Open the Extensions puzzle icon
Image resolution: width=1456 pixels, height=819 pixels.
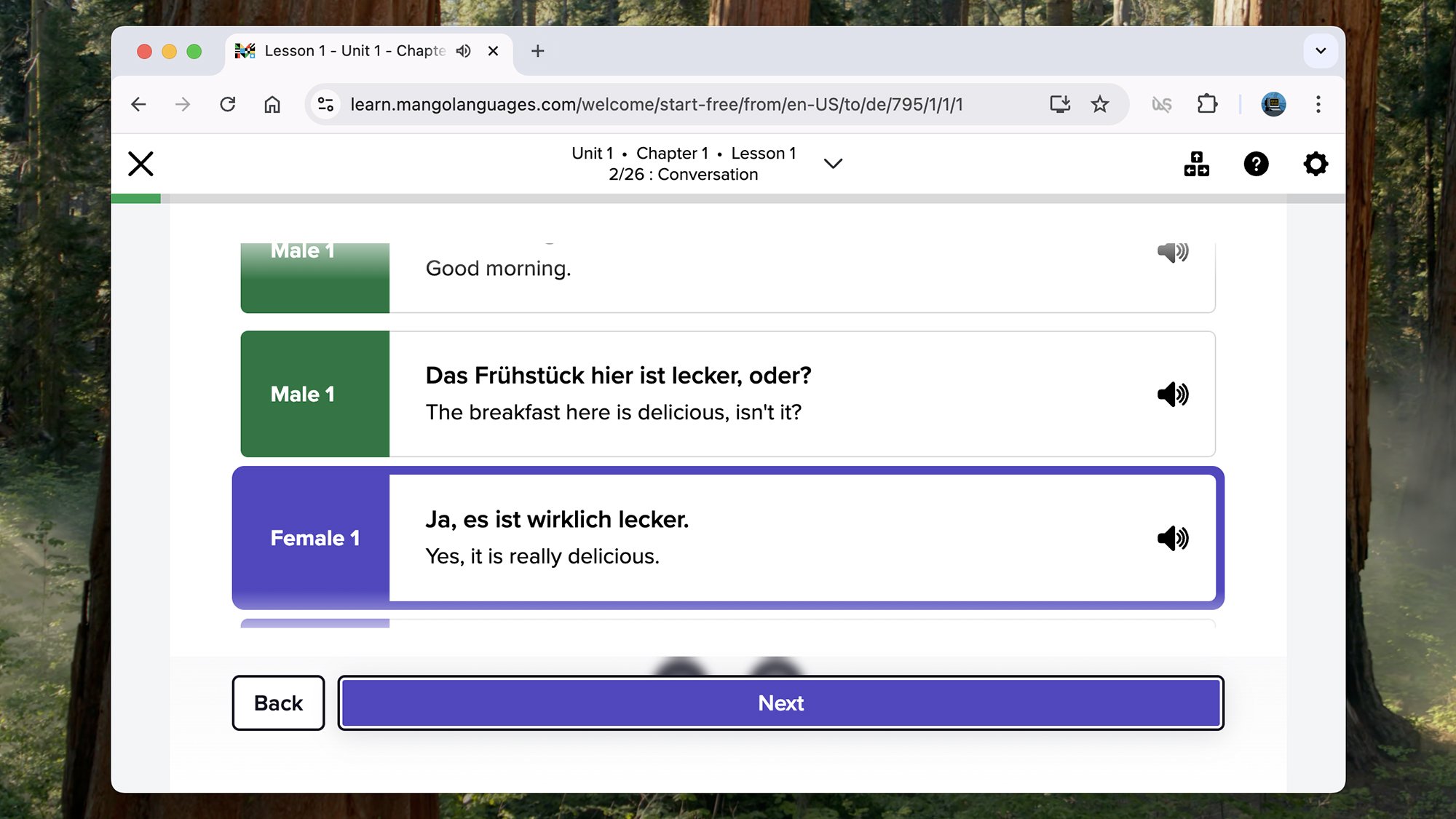(x=1207, y=104)
